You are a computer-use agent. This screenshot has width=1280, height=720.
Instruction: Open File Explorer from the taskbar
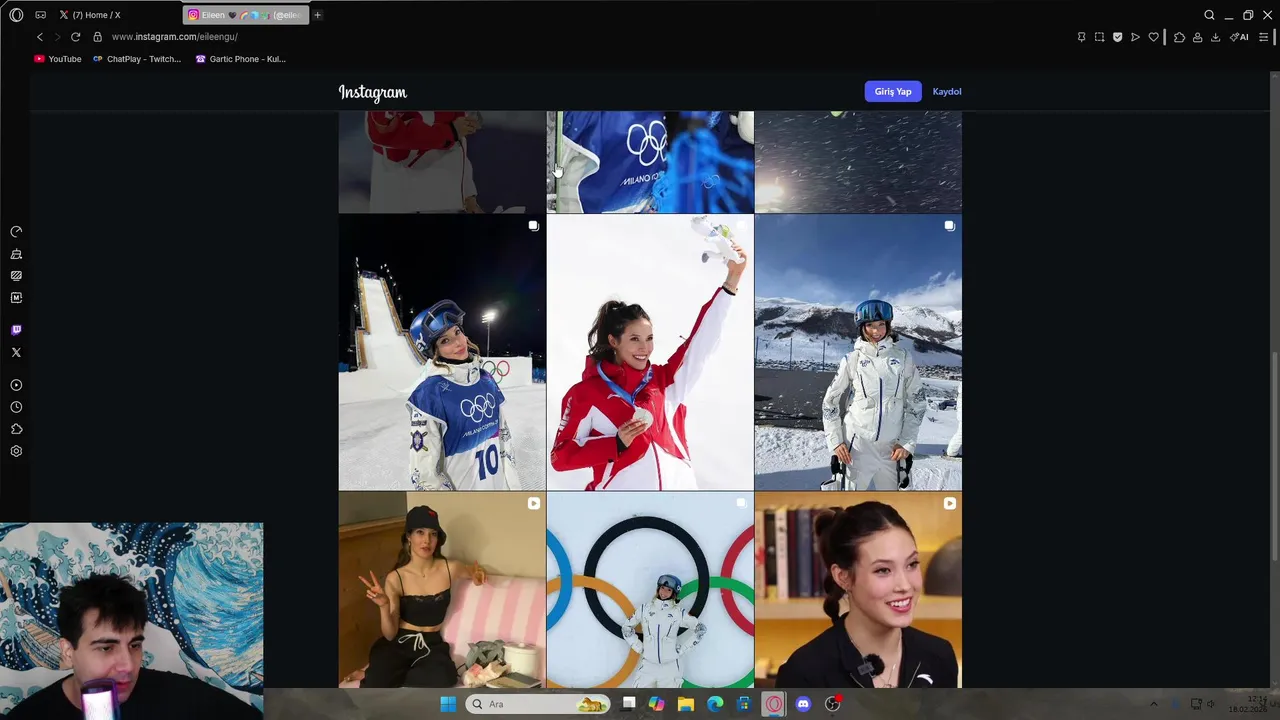click(x=686, y=704)
